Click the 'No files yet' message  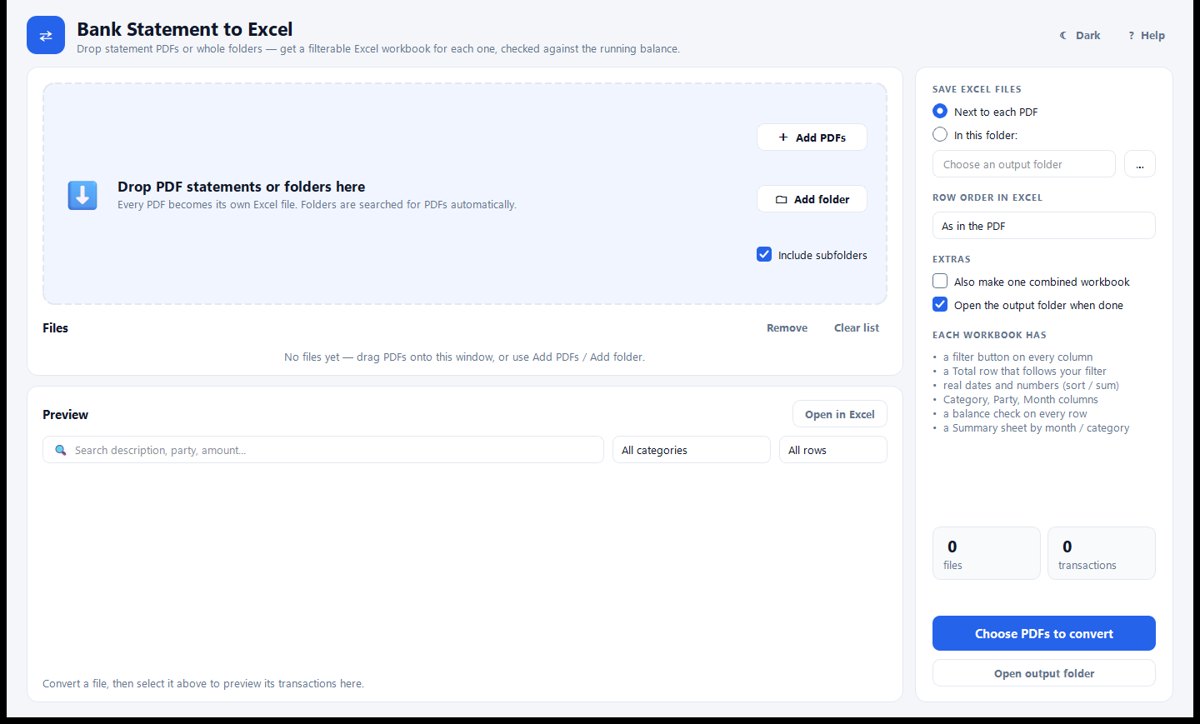click(465, 357)
